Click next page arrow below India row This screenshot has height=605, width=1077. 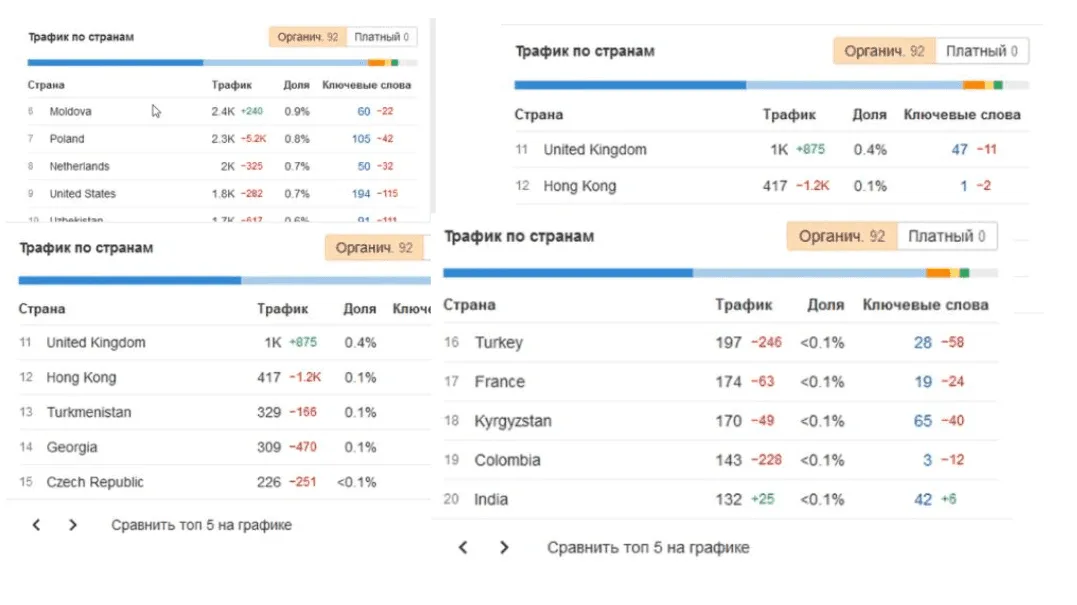[504, 548]
